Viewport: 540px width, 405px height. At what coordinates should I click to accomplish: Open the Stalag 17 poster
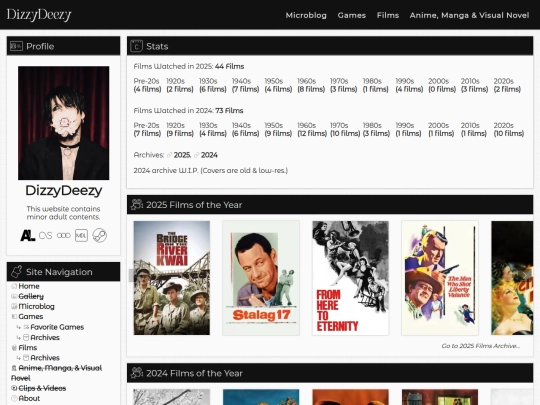[261, 278]
